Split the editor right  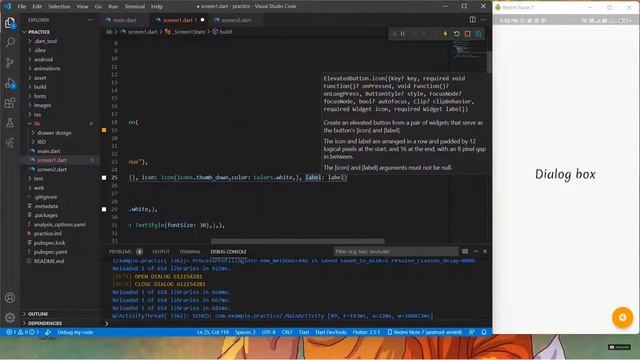point(473,20)
